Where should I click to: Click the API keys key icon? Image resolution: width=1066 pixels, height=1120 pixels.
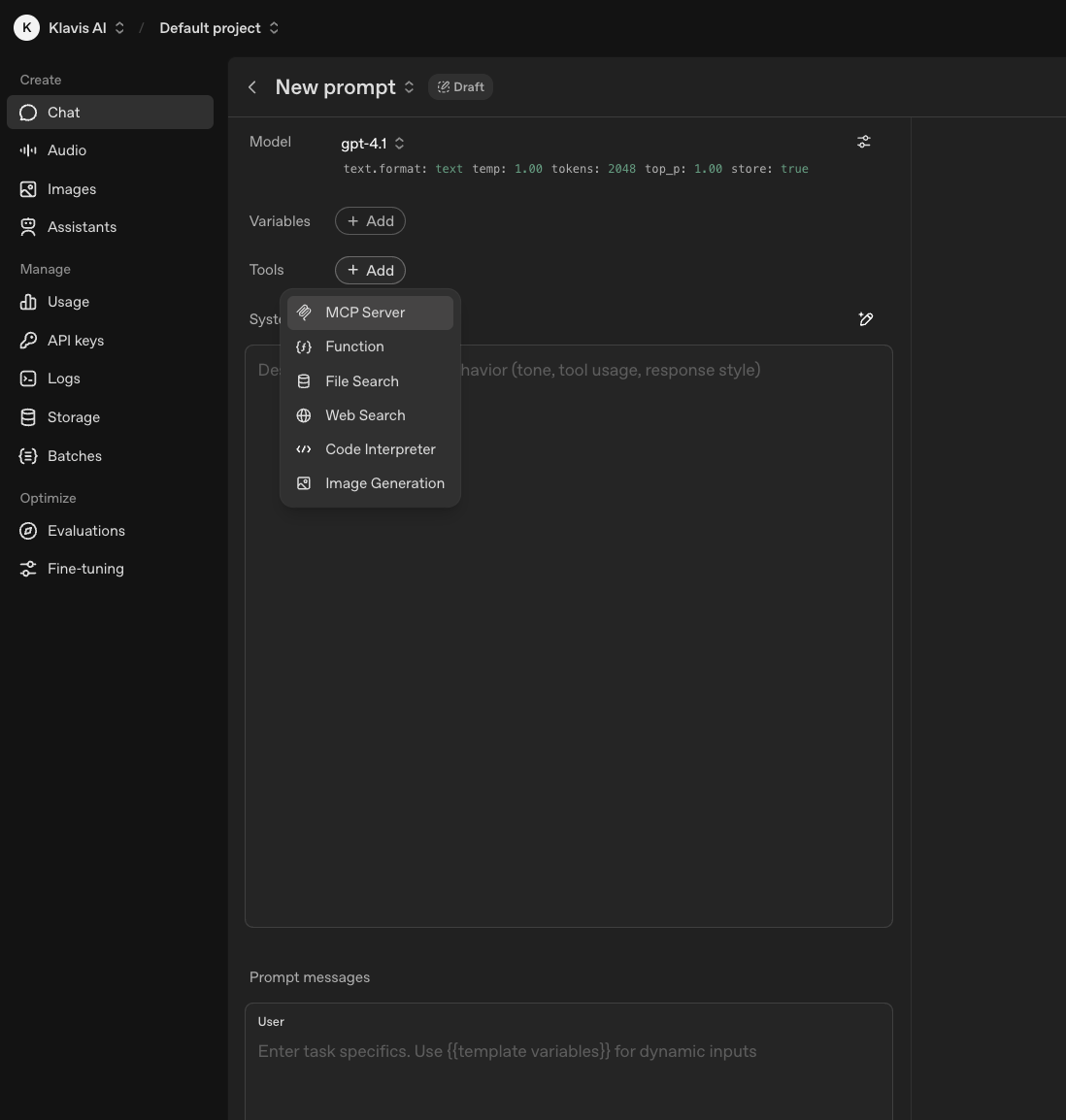click(x=28, y=341)
